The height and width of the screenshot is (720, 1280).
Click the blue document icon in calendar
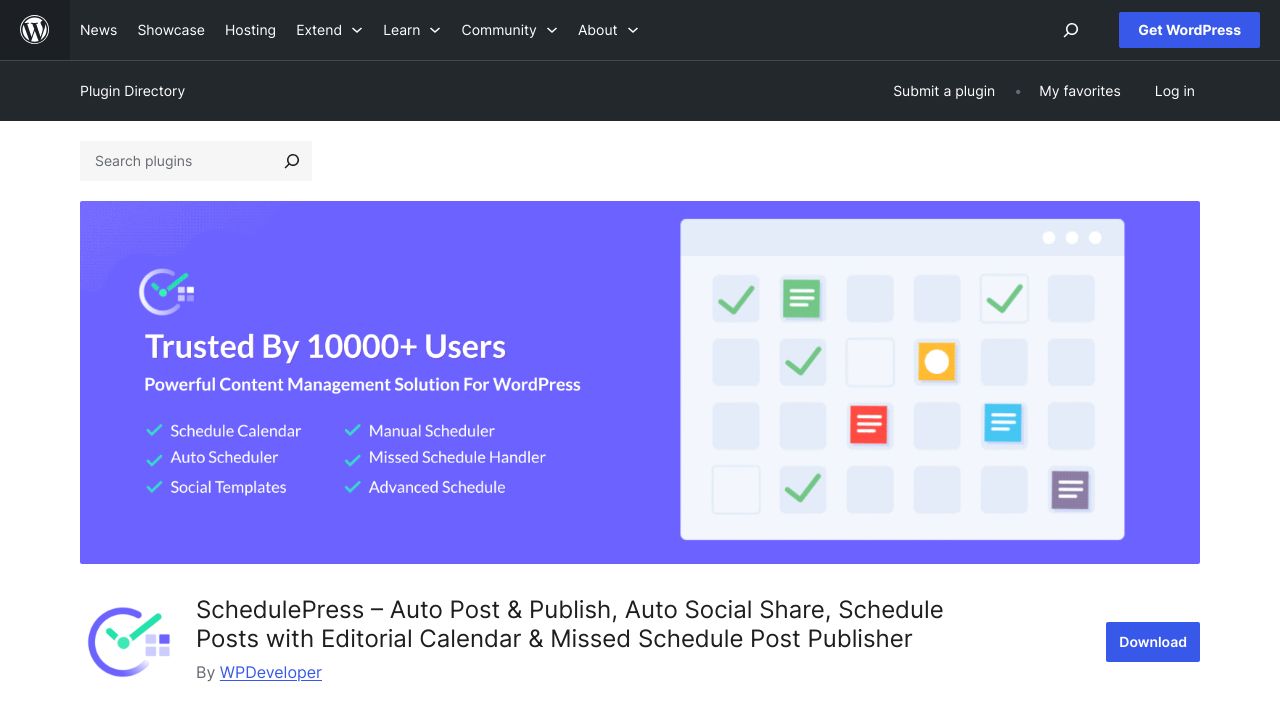[1003, 423]
